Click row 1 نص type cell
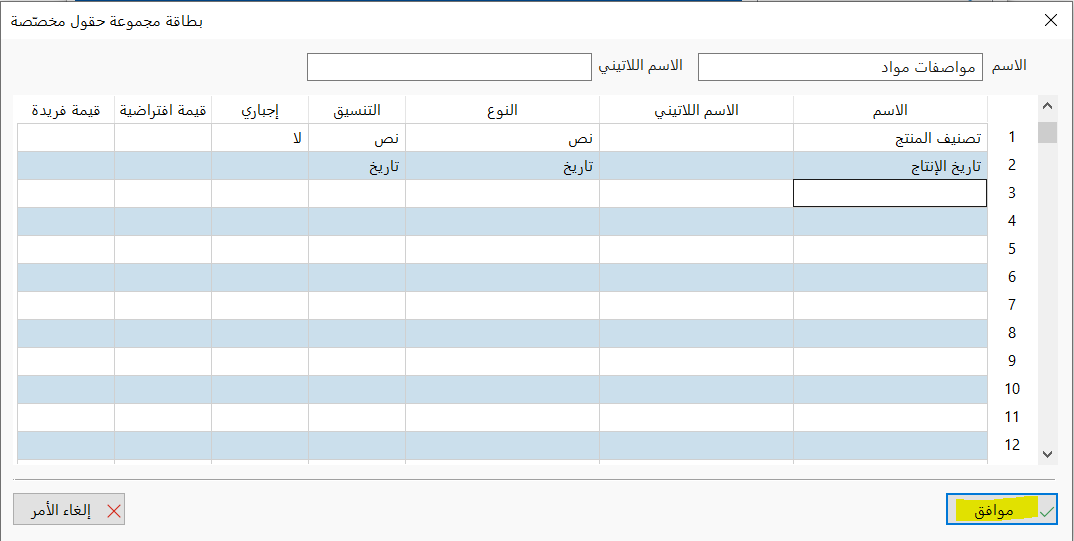 (503, 138)
